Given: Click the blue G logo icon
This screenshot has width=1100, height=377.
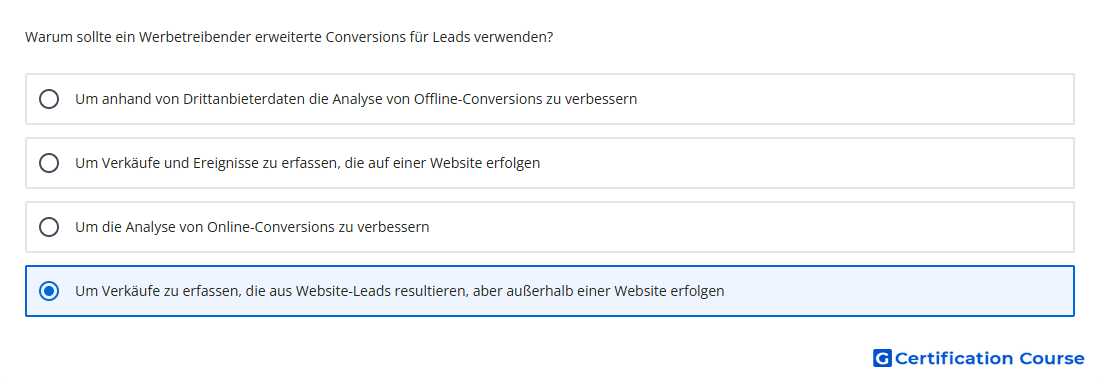Looking at the screenshot, I should 882,359.
